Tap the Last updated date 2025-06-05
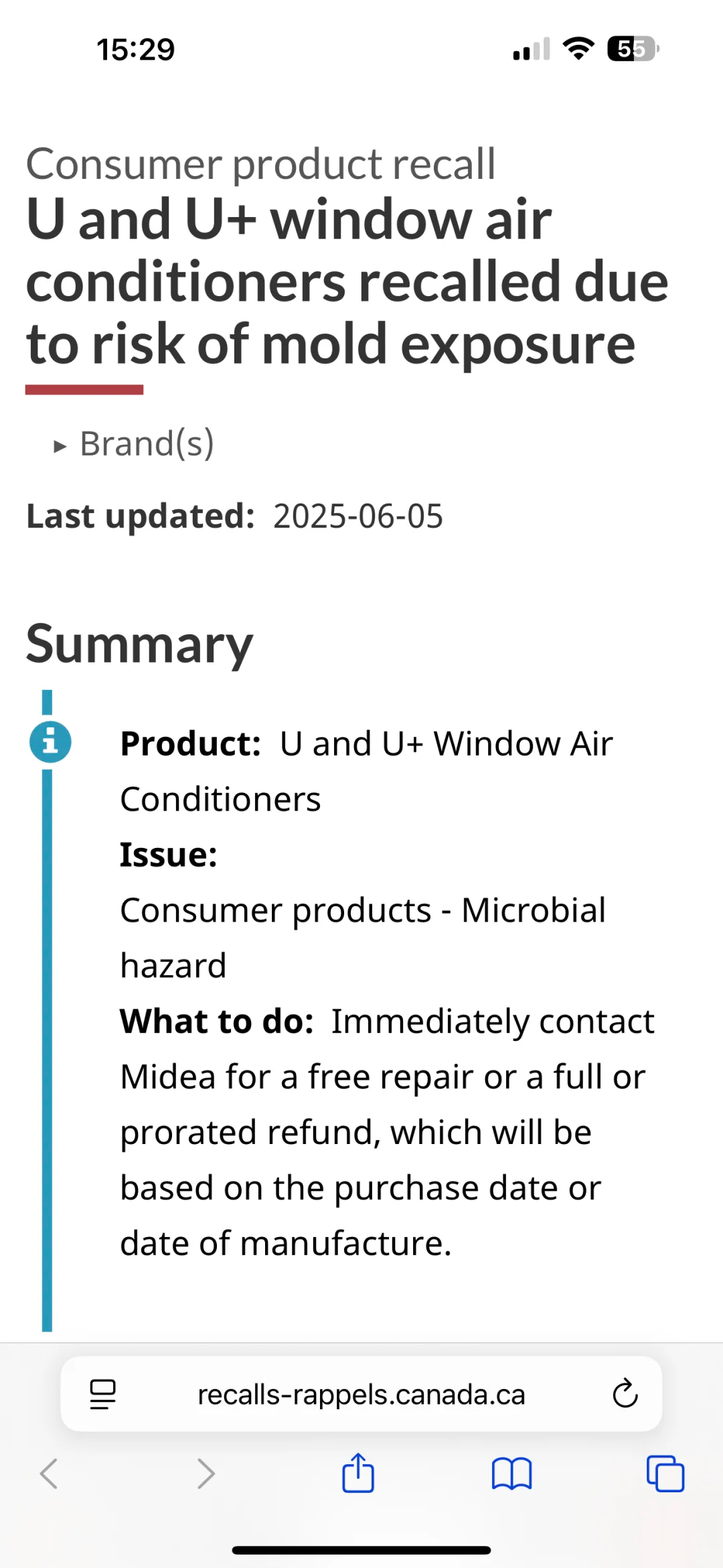Image resolution: width=723 pixels, height=1568 pixels. coord(358,516)
